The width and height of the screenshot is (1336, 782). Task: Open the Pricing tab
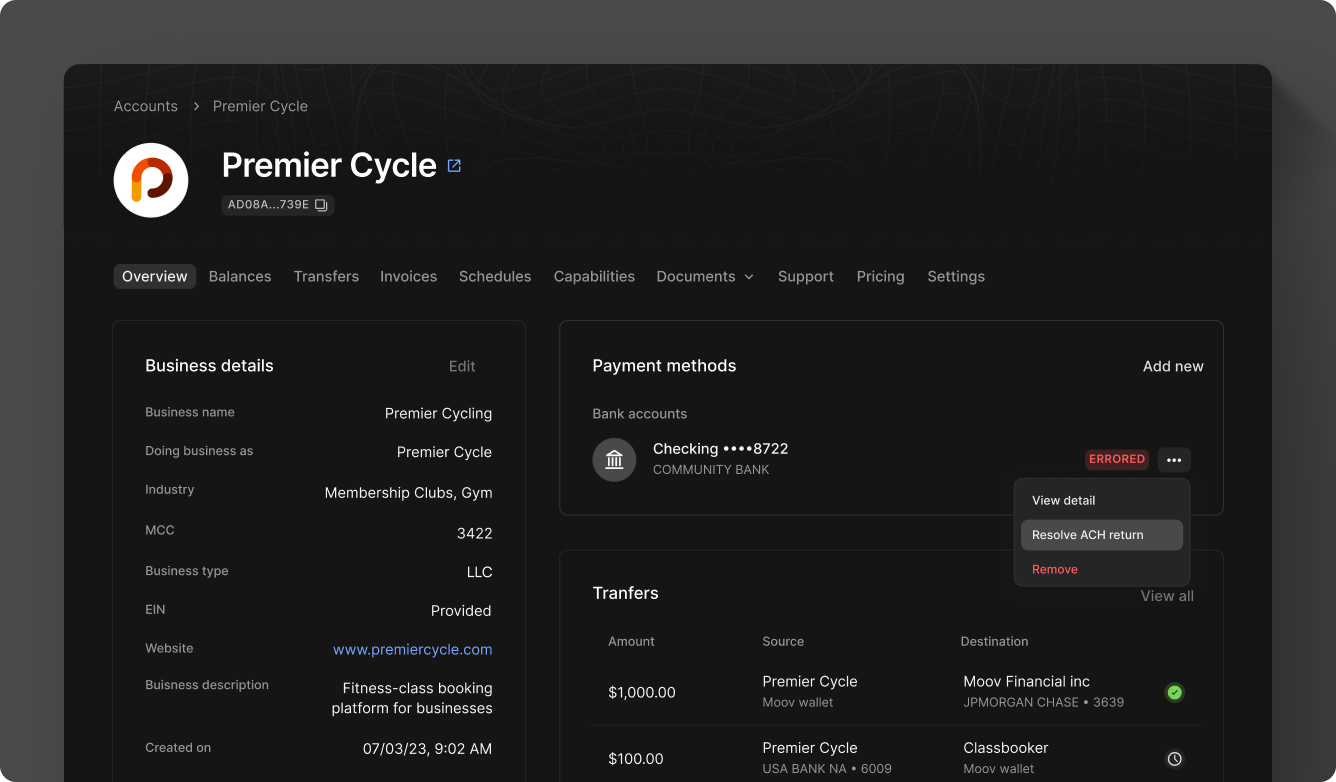[x=880, y=277]
